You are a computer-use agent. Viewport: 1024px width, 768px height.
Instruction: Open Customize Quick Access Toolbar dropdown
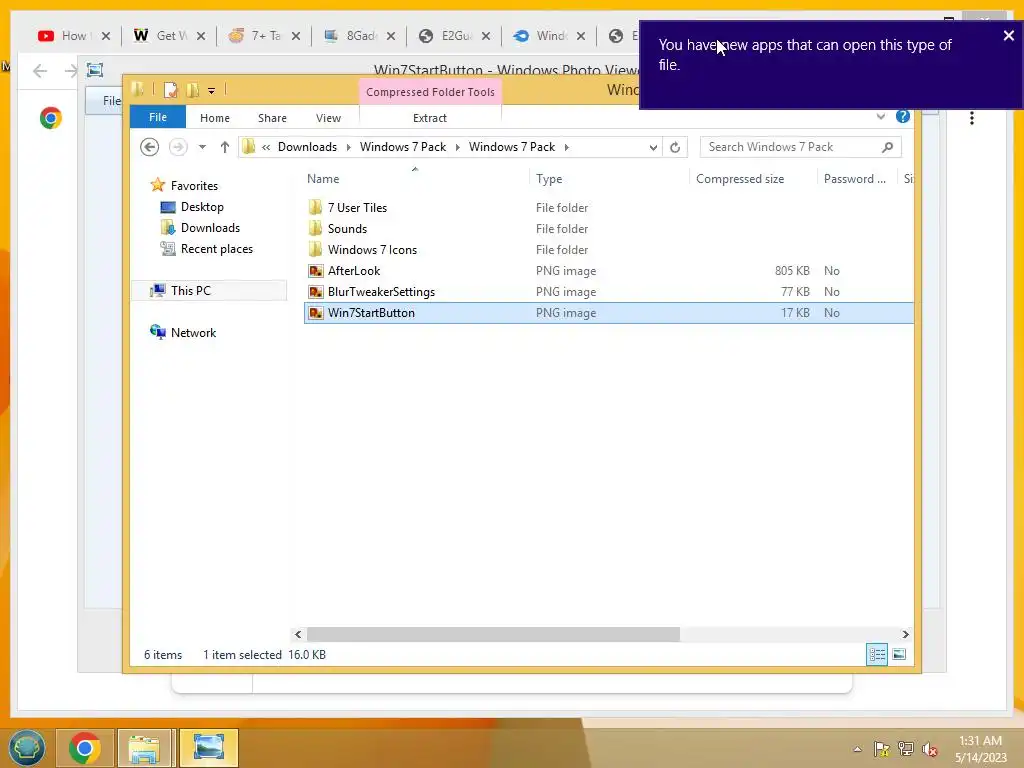[x=212, y=91]
